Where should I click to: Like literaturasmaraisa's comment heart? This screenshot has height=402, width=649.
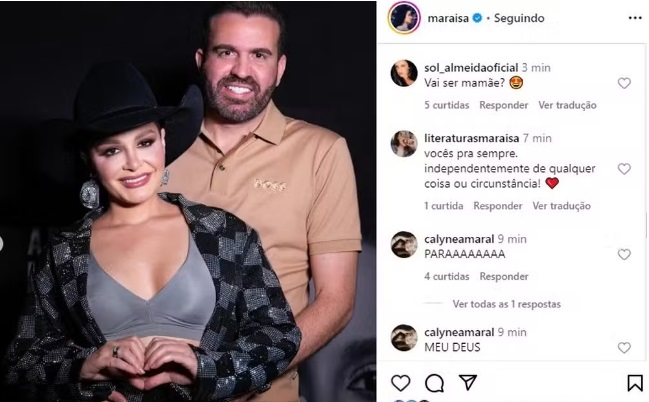coord(624,169)
